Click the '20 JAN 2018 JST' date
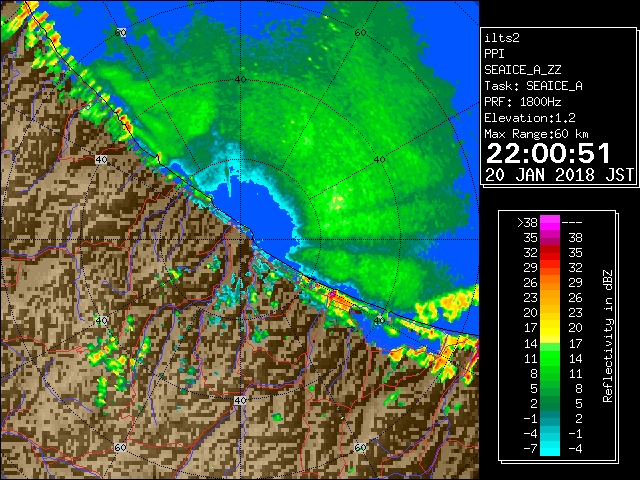This screenshot has width=640, height=480. coord(559,175)
